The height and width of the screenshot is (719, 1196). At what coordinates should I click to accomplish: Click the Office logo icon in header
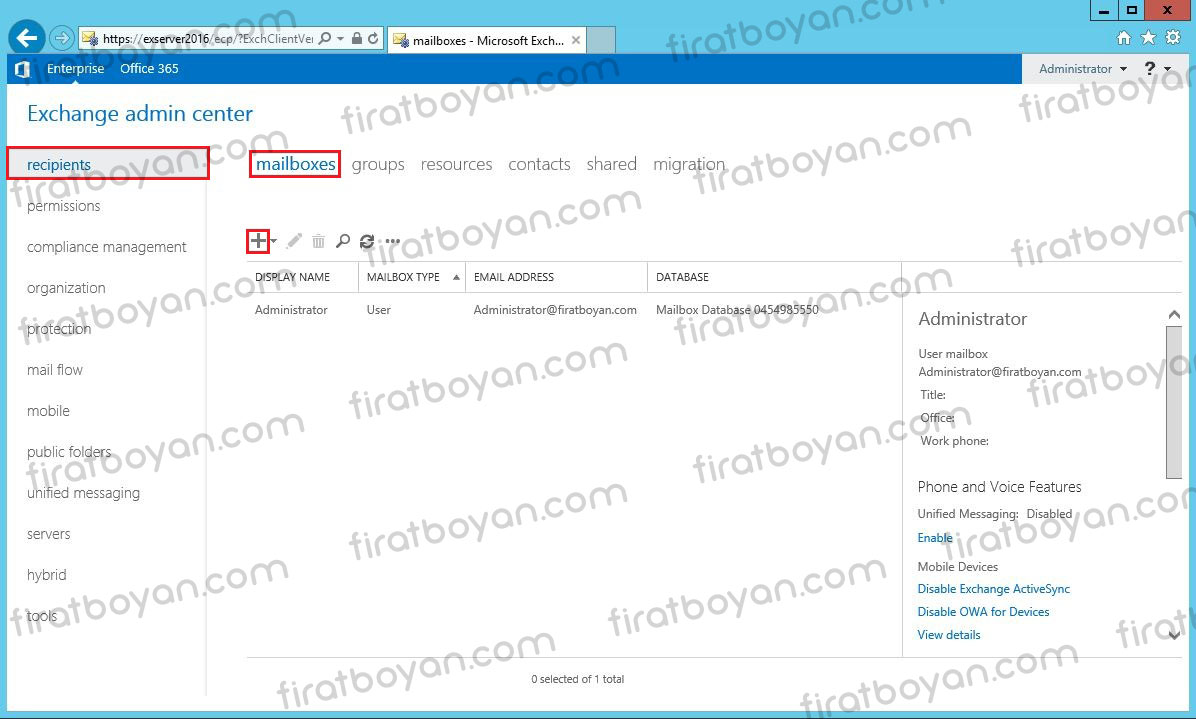point(22,69)
